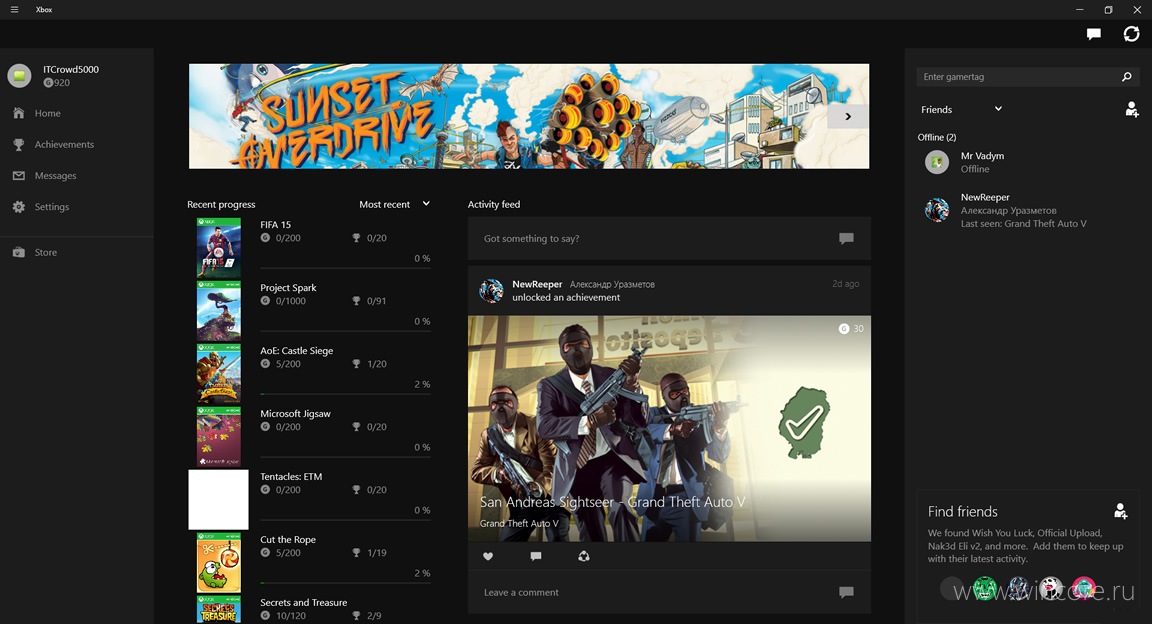Image resolution: width=1152 pixels, height=624 pixels.
Task: Click the 'Got something to say?' field
Action: click(669, 238)
